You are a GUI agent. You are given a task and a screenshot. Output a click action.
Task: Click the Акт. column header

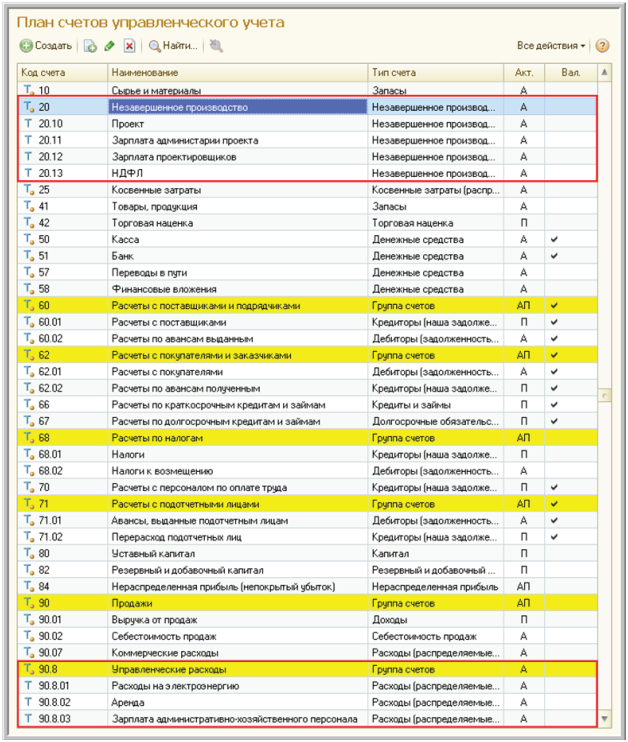(x=524, y=73)
